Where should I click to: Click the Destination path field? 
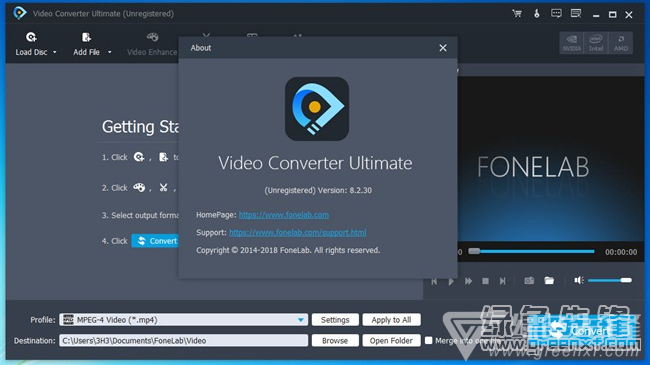point(183,341)
